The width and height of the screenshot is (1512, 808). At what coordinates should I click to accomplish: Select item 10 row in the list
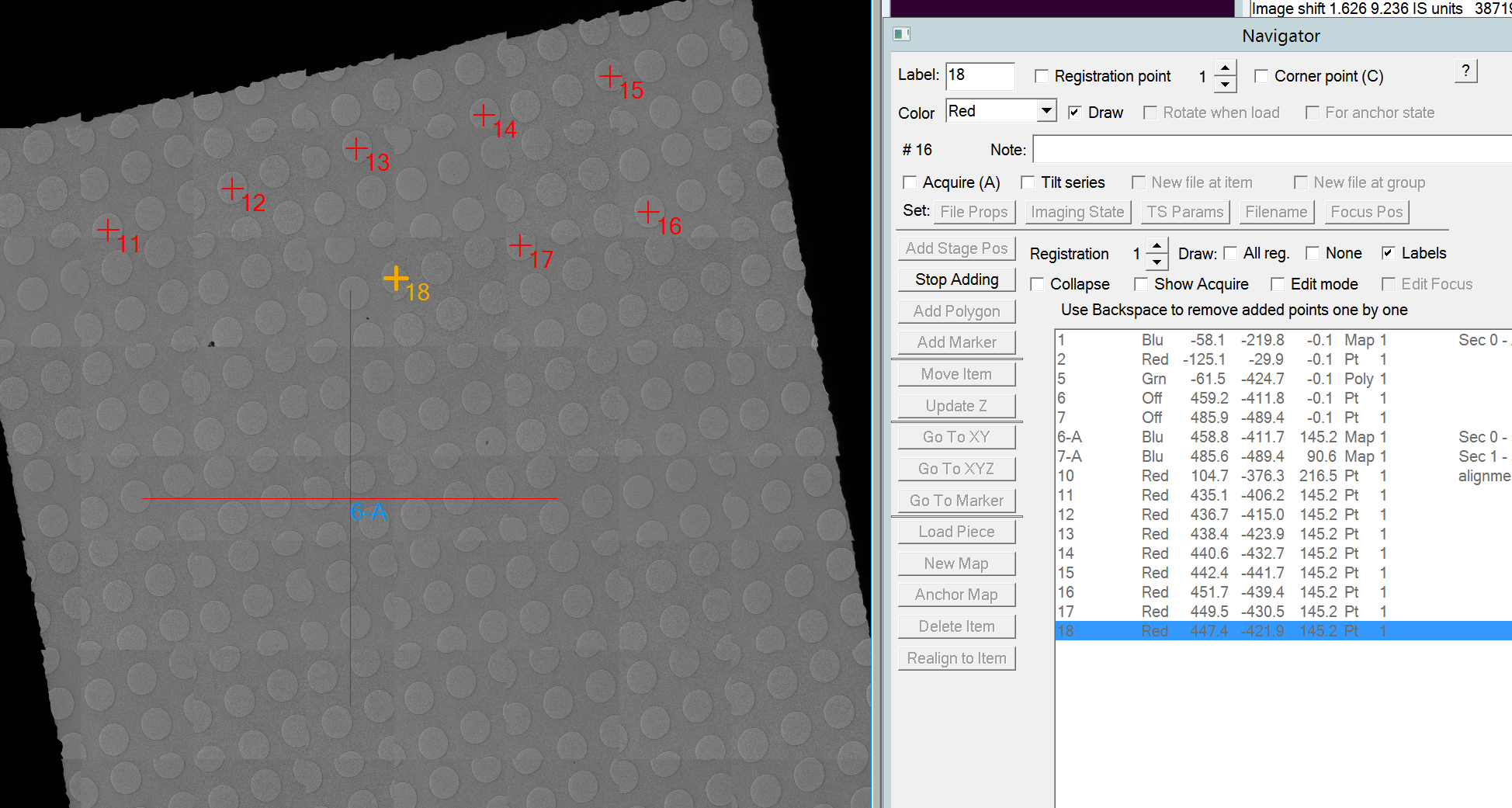tap(1283, 476)
